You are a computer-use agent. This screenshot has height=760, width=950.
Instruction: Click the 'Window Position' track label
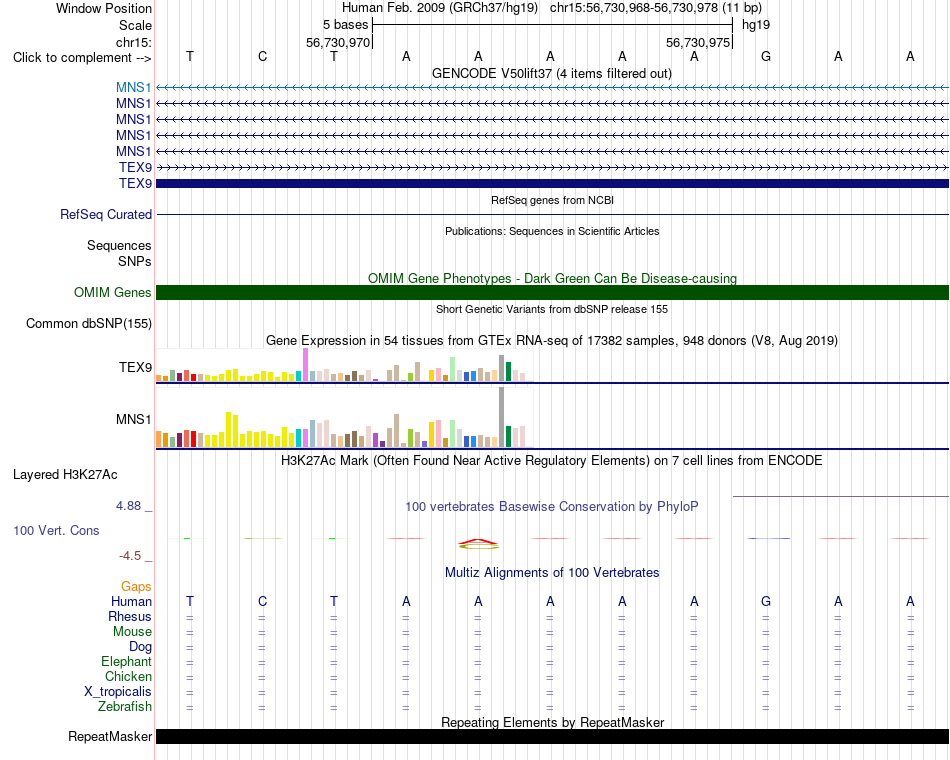[104, 8]
